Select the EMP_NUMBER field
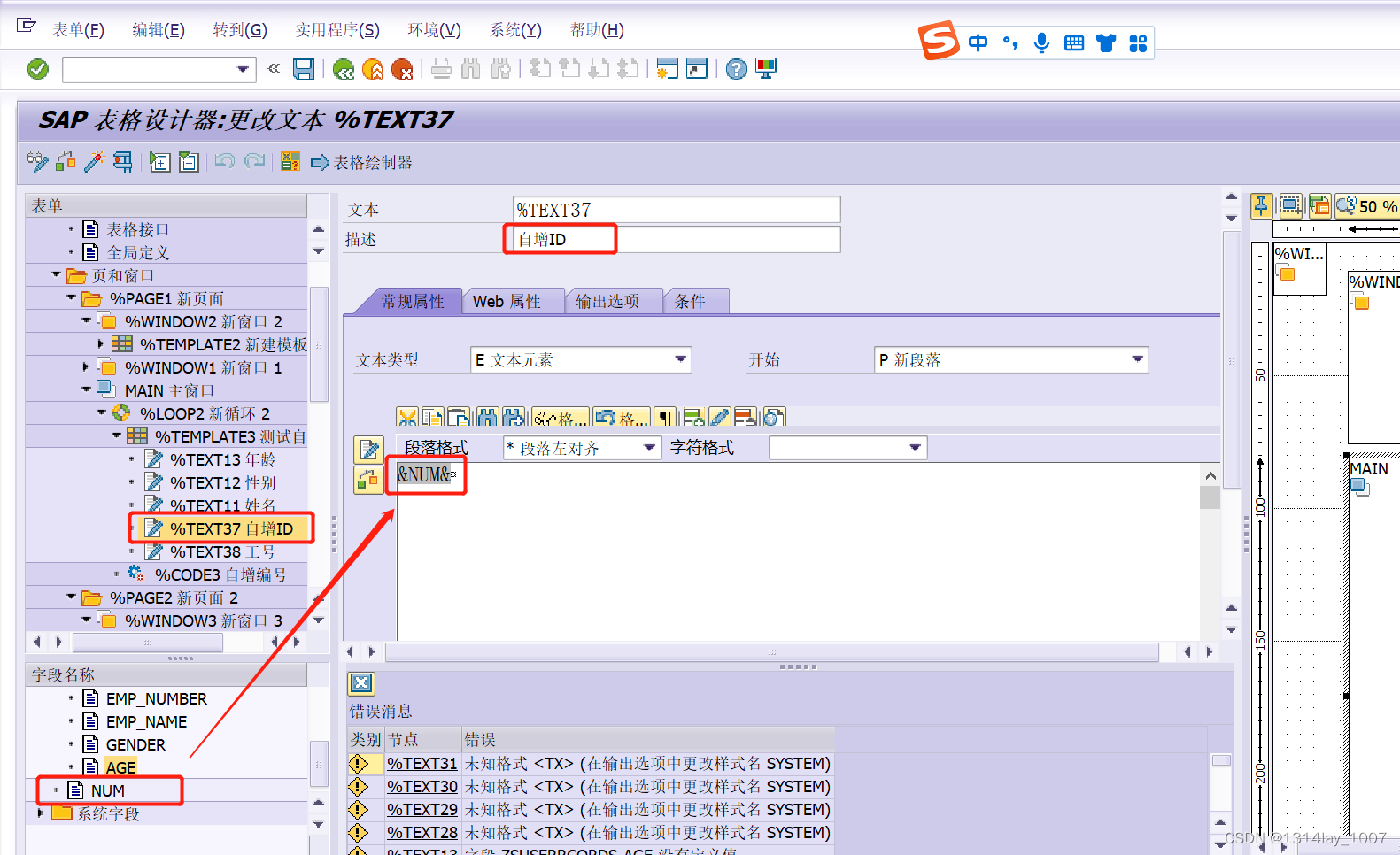The height and width of the screenshot is (855, 1400). point(156,698)
